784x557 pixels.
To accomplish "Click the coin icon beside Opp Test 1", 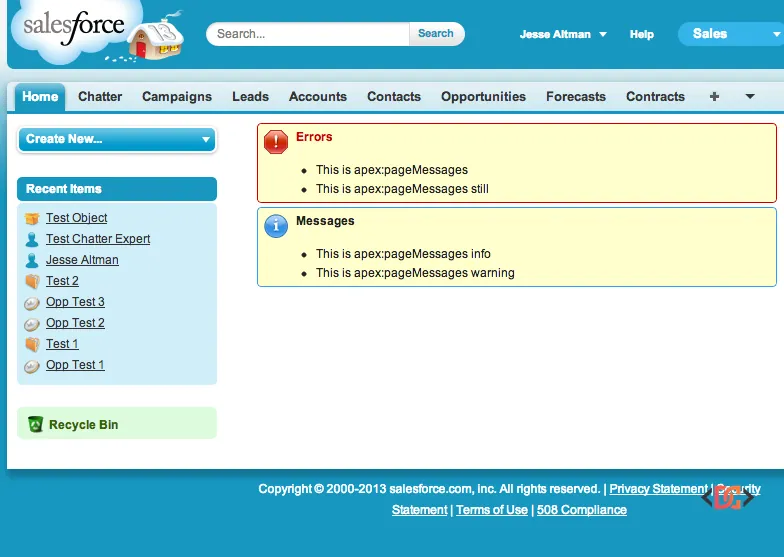I will click(32, 366).
